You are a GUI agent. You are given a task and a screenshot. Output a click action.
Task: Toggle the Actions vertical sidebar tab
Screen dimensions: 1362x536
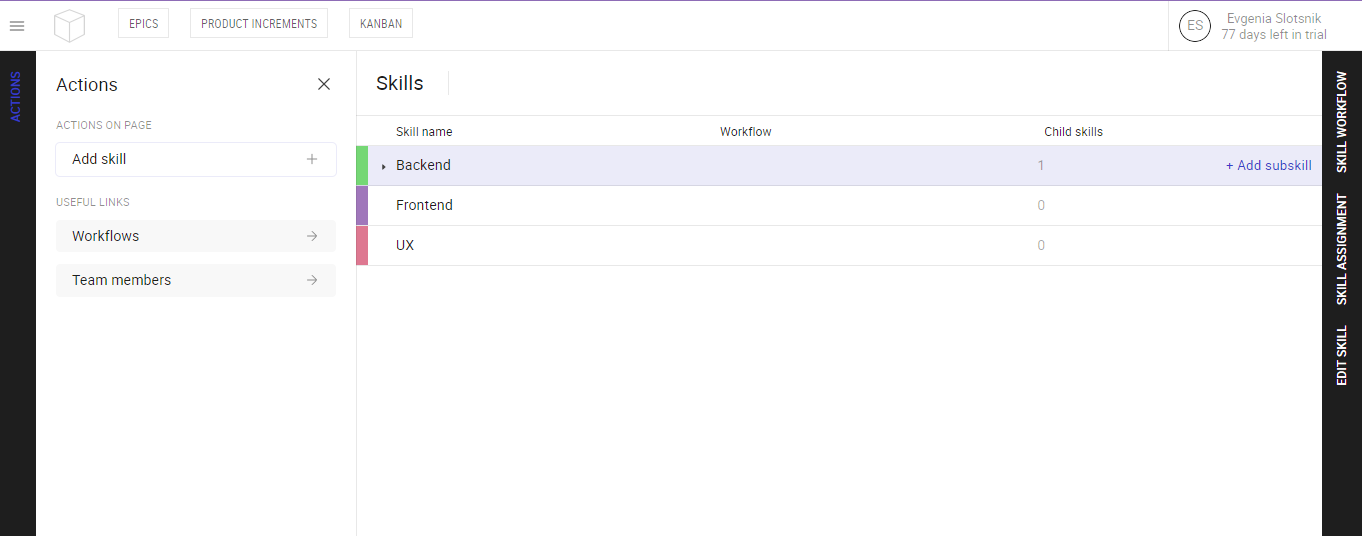[16, 97]
